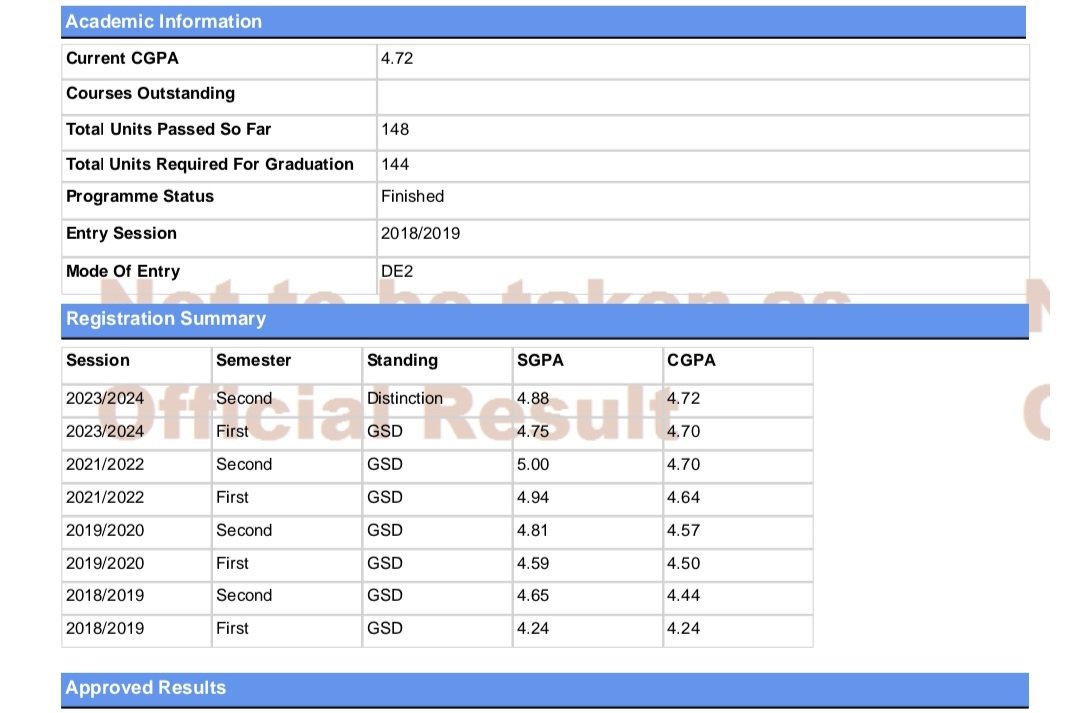Select the SGPA value 4.65

(533, 595)
